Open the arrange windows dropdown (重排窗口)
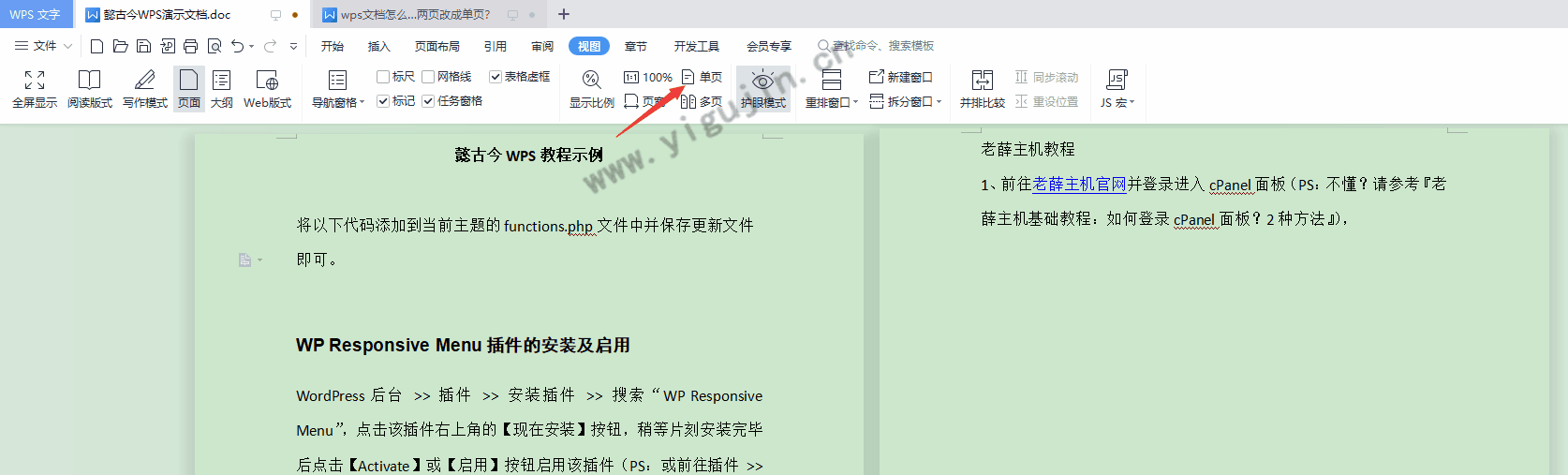Viewport: 1568px width, 475px height. coord(832,102)
